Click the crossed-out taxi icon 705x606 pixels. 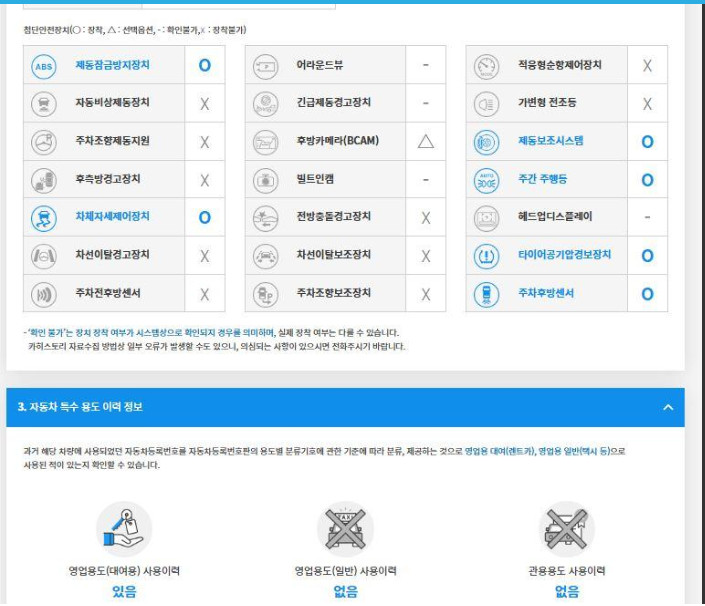click(x=345, y=529)
